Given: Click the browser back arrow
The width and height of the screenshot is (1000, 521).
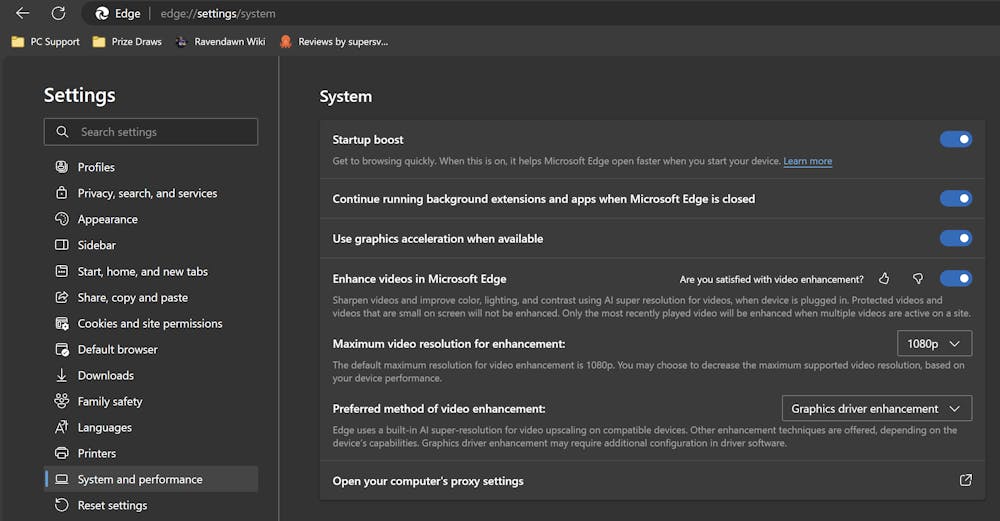Looking at the screenshot, I should point(22,14).
